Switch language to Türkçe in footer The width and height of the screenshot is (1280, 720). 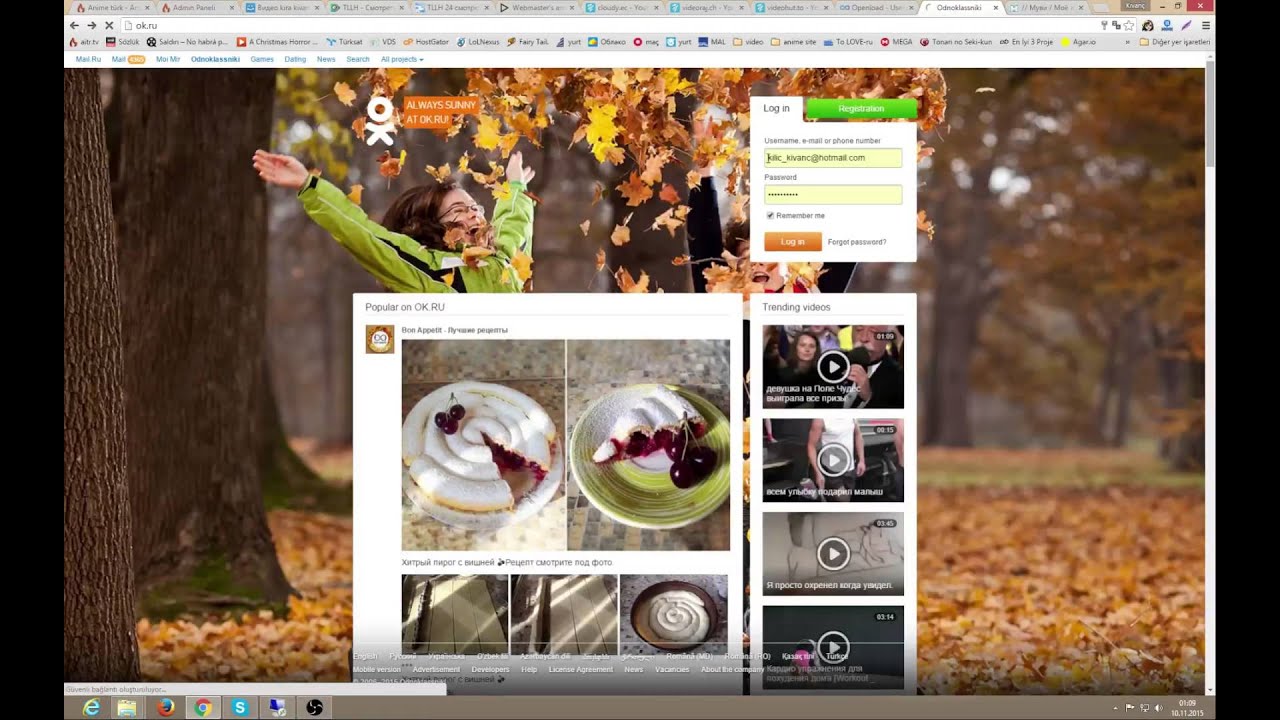click(x=837, y=656)
